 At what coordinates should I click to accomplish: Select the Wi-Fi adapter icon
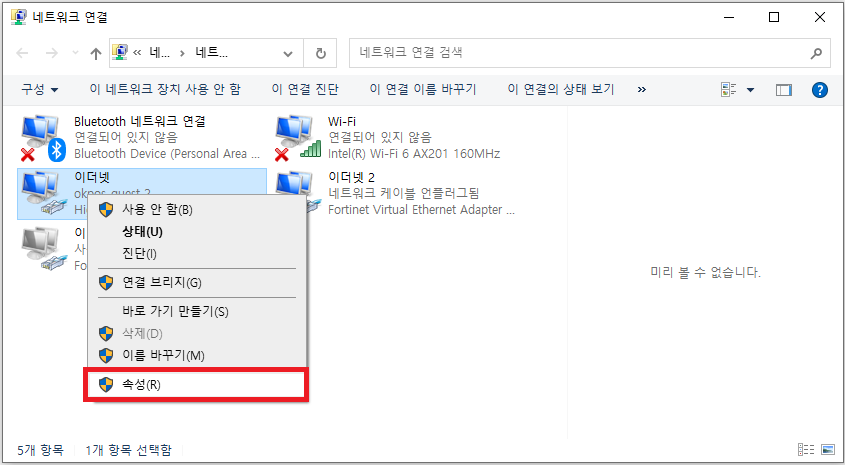(297, 138)
